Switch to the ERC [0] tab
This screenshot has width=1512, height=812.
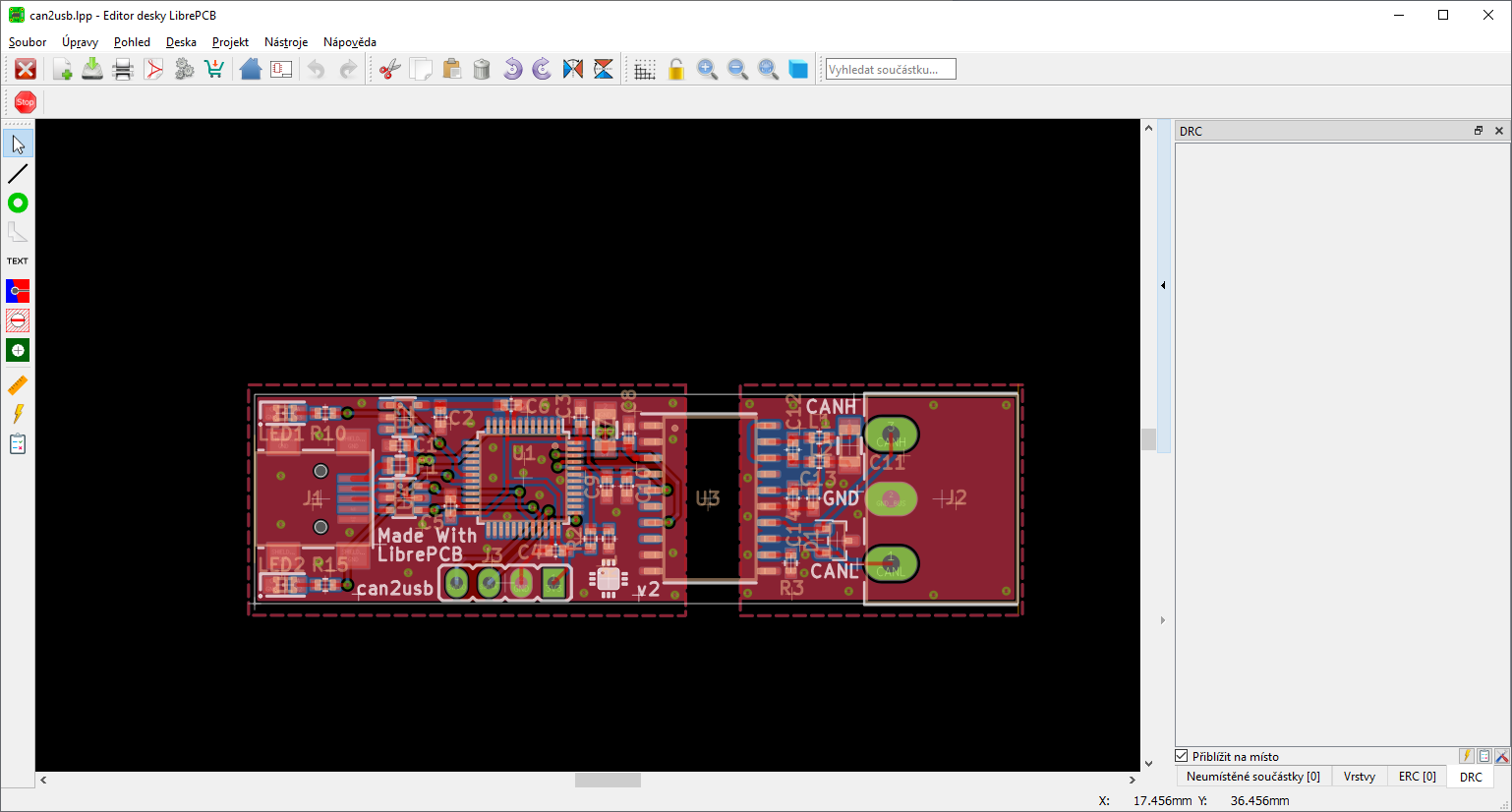1417,777
